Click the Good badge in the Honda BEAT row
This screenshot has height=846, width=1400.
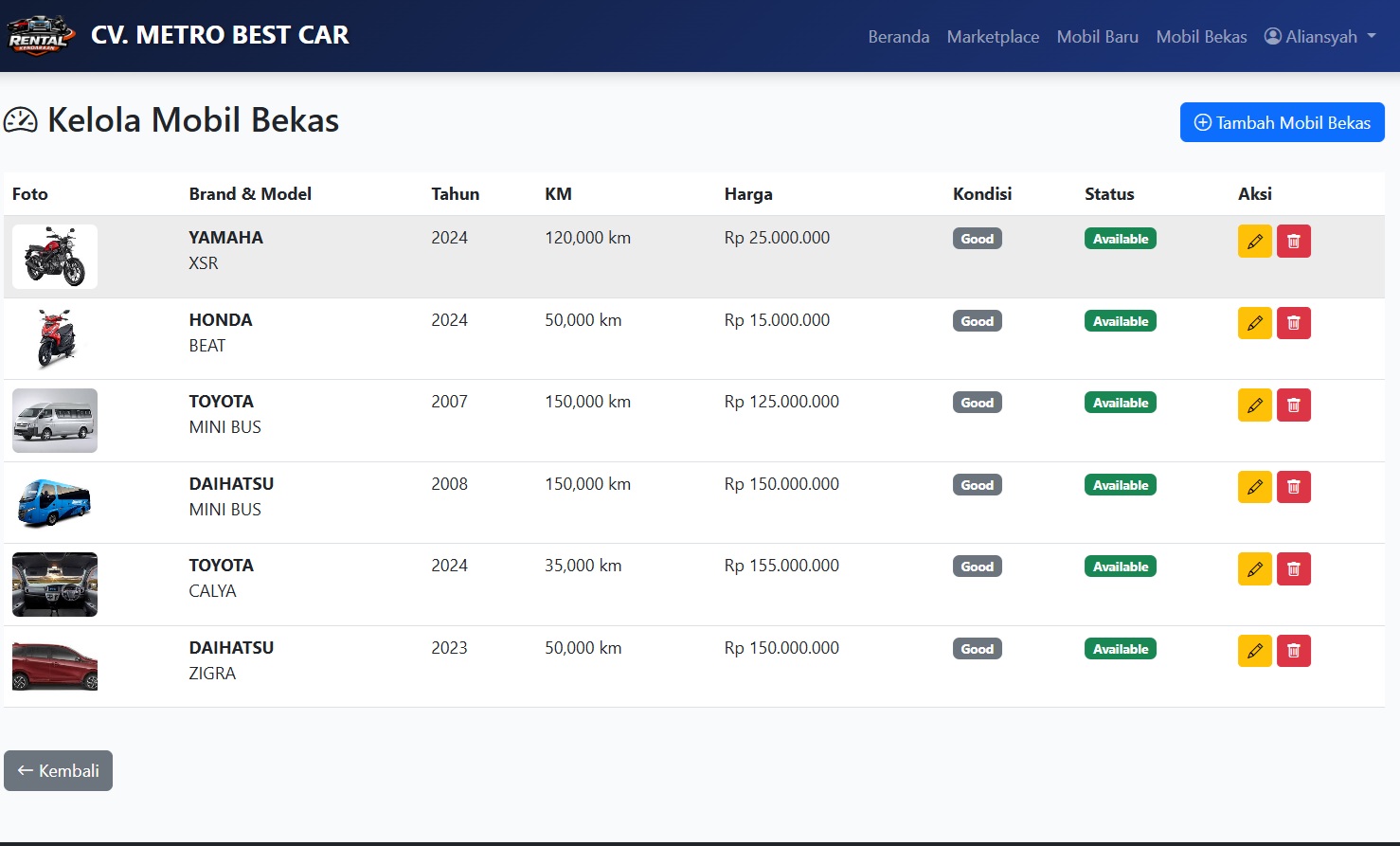coord(978,321)
